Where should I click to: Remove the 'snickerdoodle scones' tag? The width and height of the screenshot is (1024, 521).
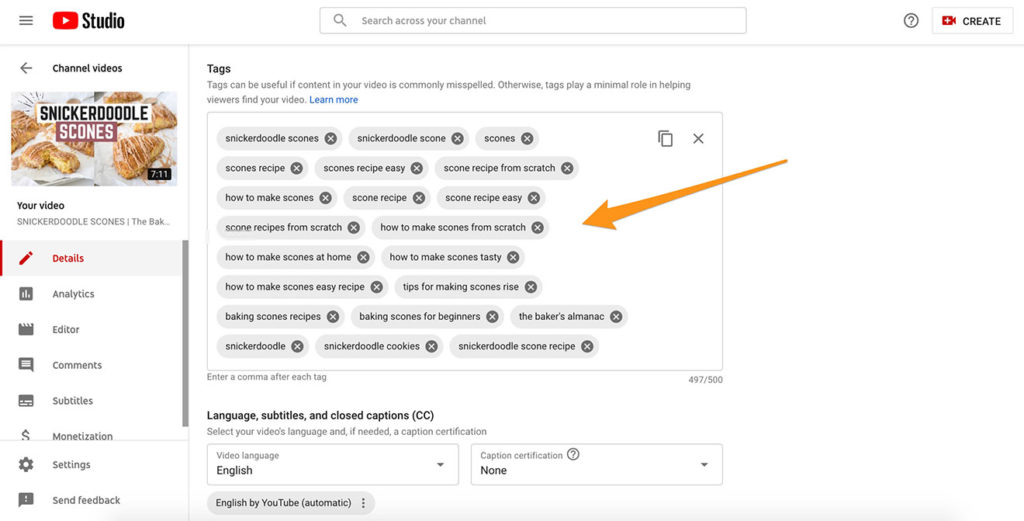[x=331, y=139]
